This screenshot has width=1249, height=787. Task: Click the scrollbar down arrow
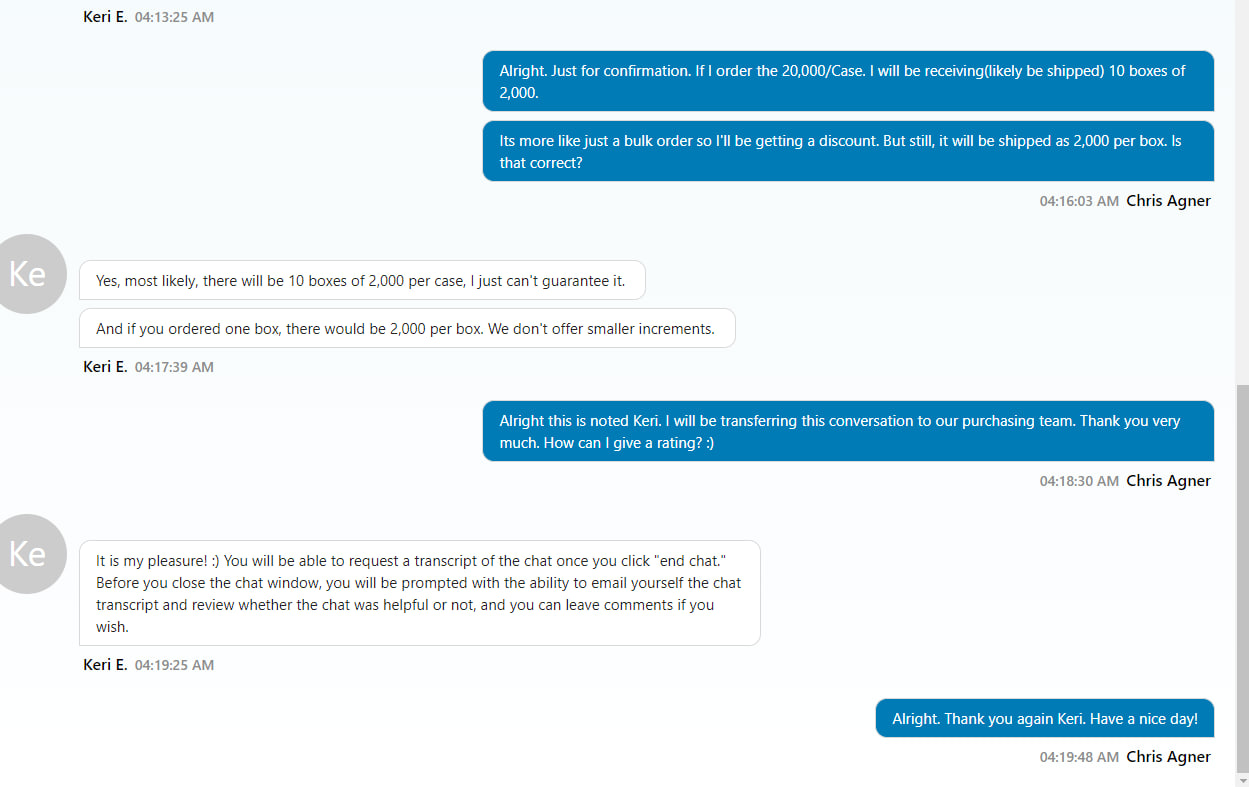coord(1242,778)
